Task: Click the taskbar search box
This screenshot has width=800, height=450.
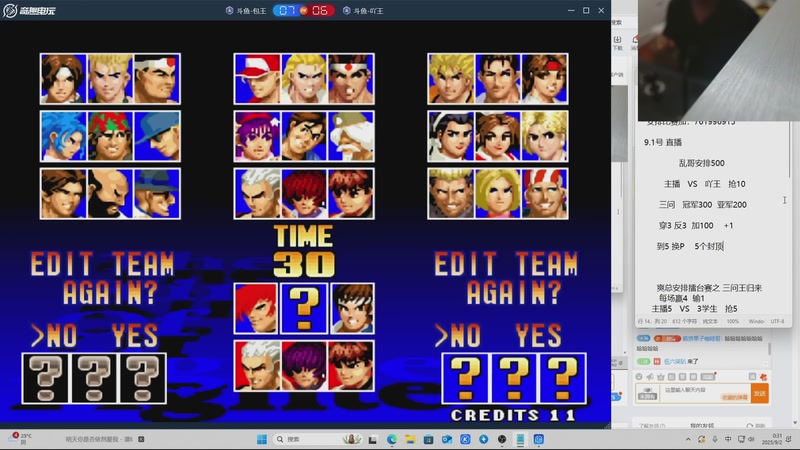Action: coord(318,439)
